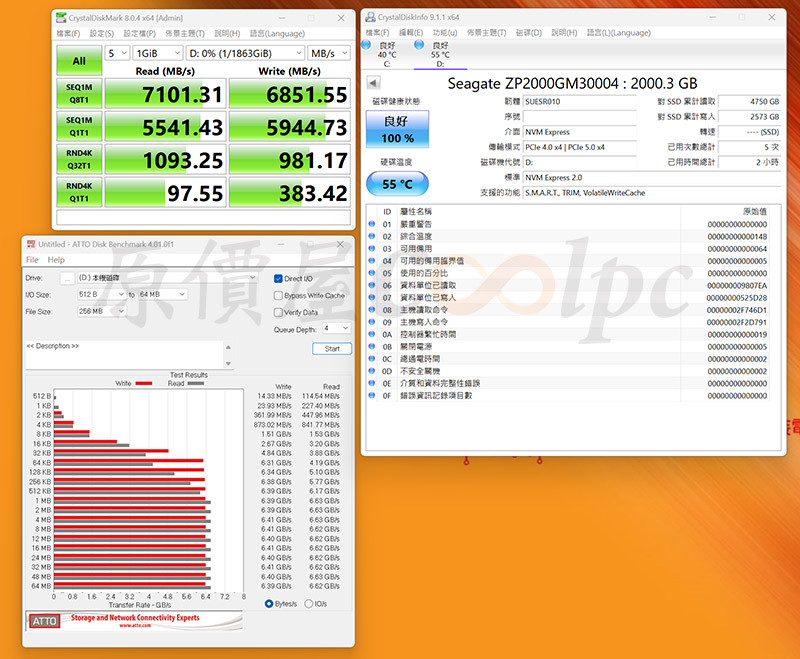Select the Bytes/s radio button
Screen dimensions: 800x659
coord(269,603)
